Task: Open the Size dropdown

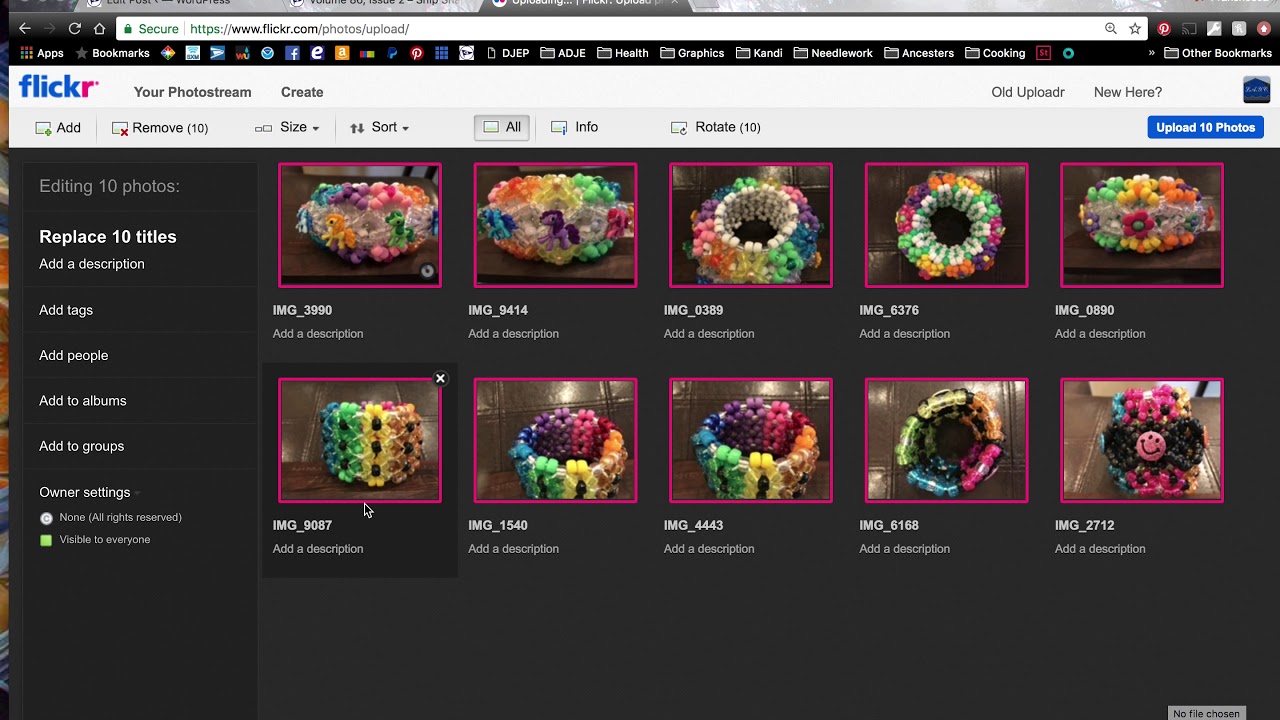Action: tap(287, 127)
